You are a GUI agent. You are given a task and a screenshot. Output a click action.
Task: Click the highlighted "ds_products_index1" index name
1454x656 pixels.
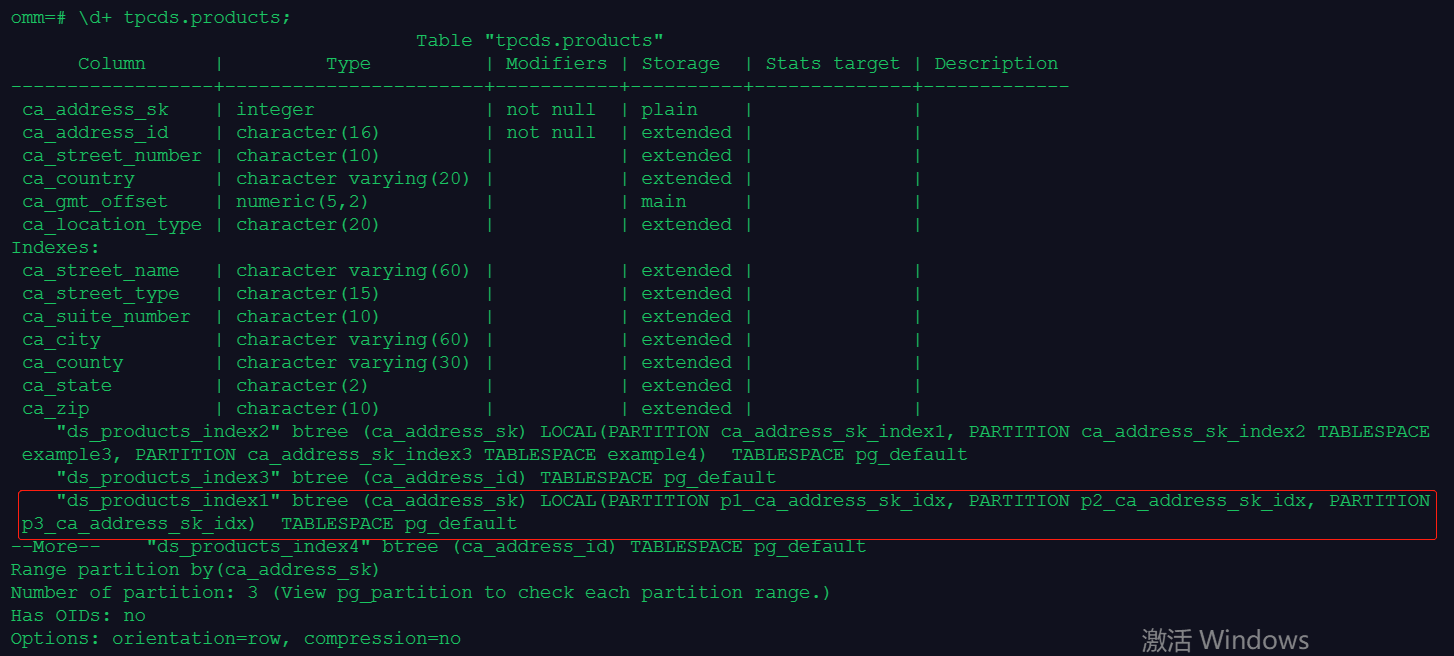click(x=168, y=501)
